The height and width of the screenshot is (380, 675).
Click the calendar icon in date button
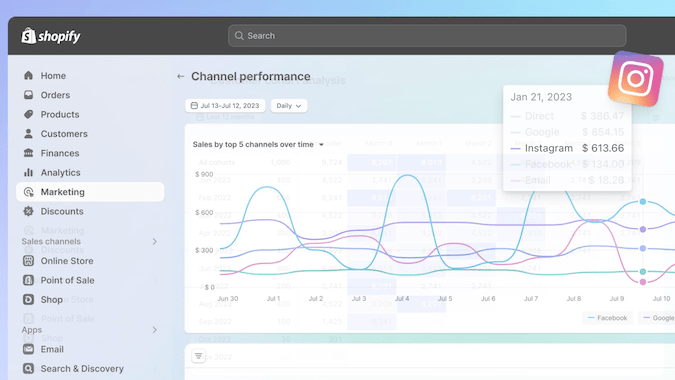click(x=194, y=105)
